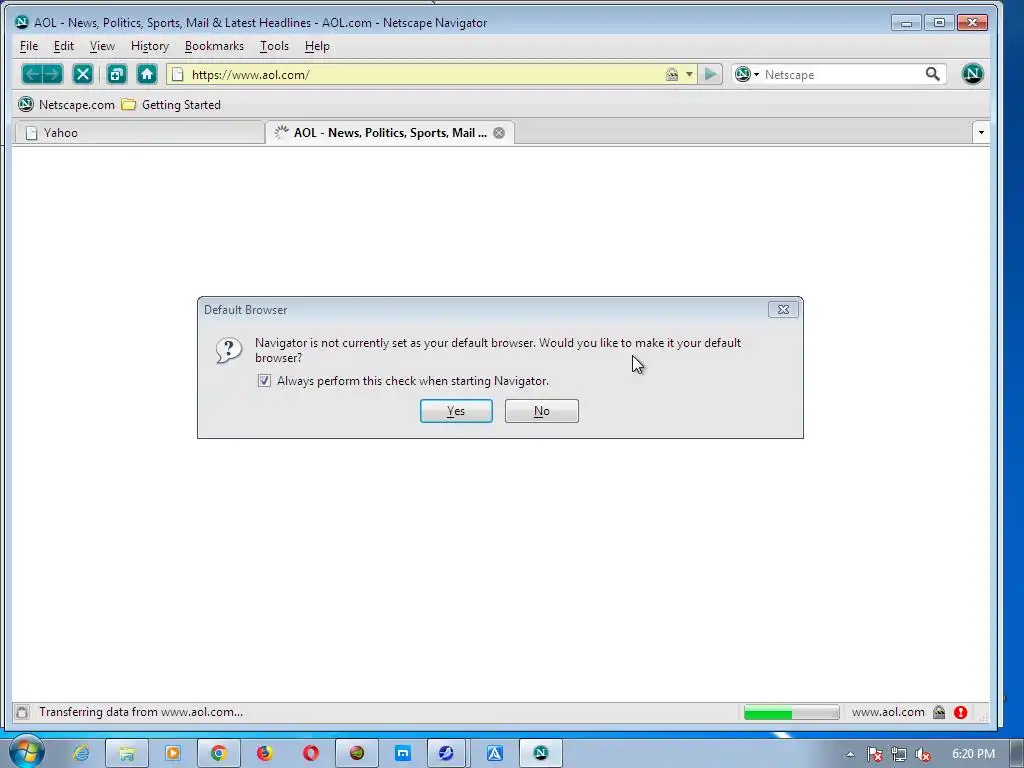This screenshot has width=1024, height=768.
Task: Click the status bar padlock security icon
Action: coord(939,712)
